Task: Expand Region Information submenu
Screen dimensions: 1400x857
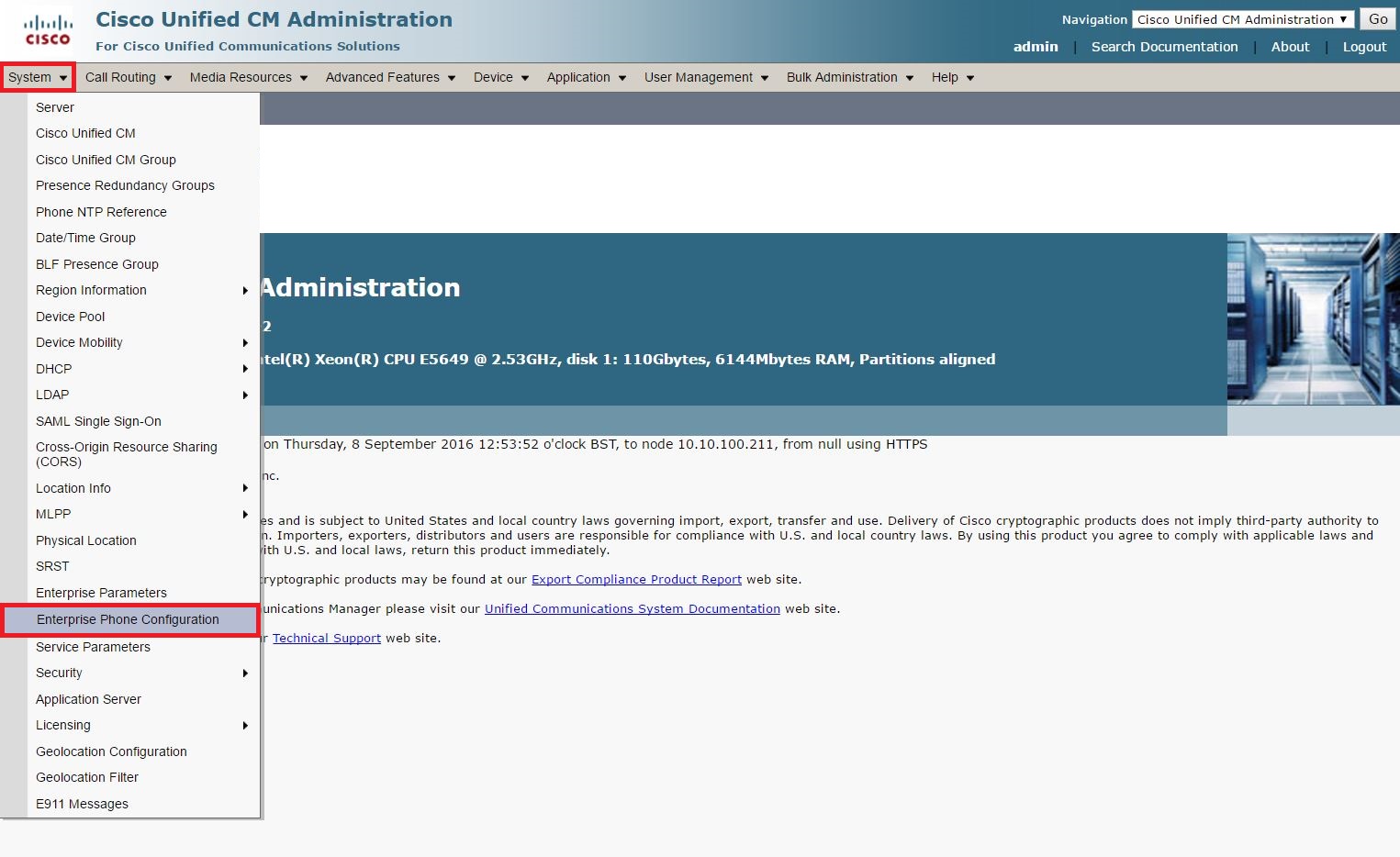Action: pyautogui.click(x=143, y=290)
